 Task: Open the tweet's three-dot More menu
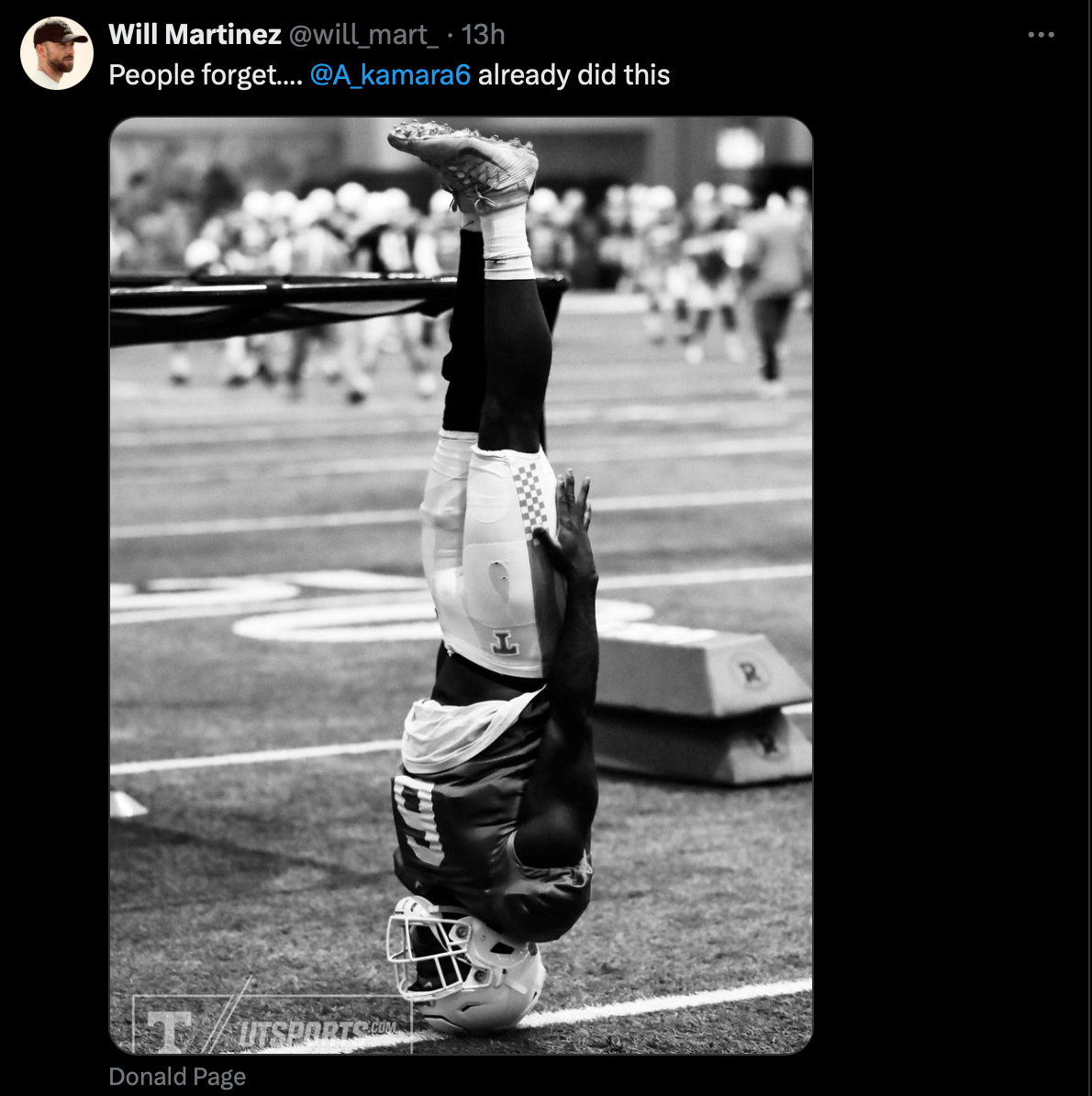point(1041,35)
